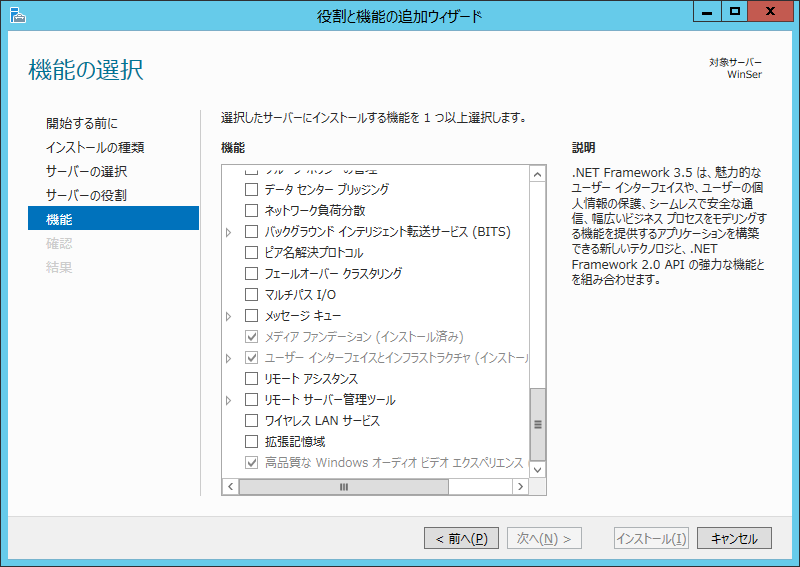Select the ワイヤレス LAN サービス row text

pyautogui.click(x=322, y=421)
